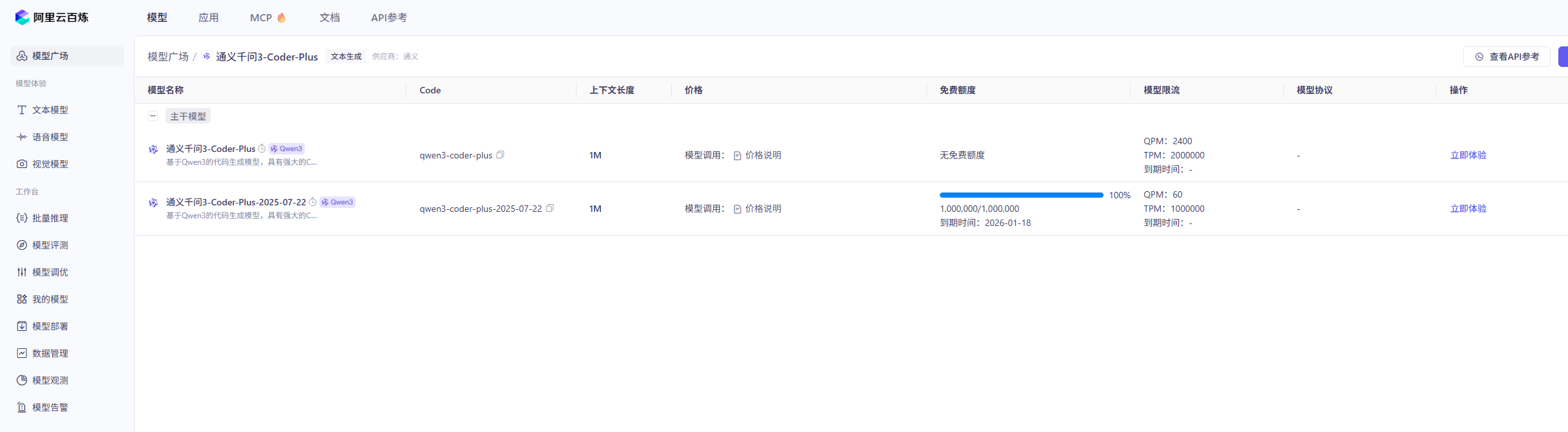Open the 模型 top navigation tab
This screenshot has height=432, width=1568.
point(157,17)
